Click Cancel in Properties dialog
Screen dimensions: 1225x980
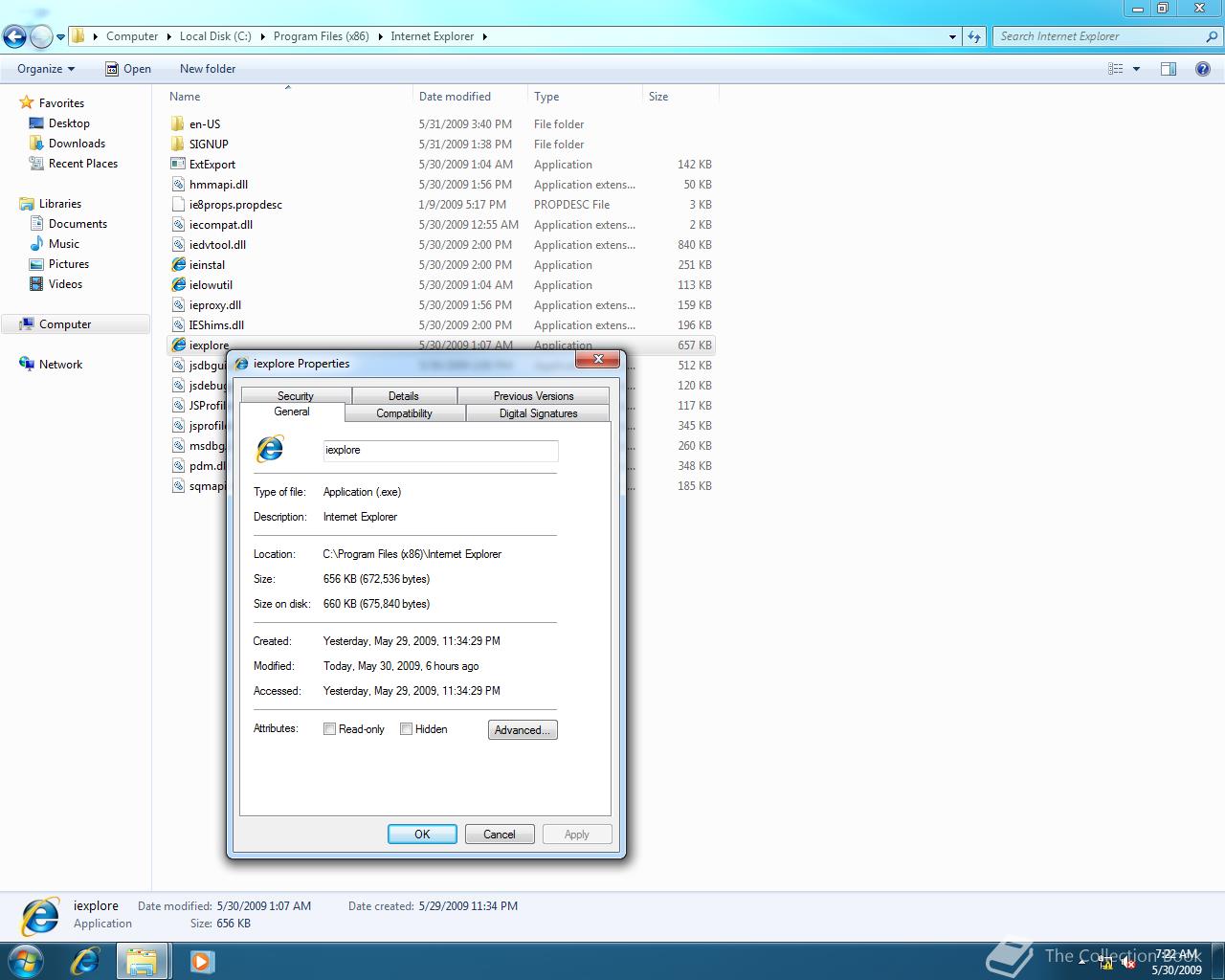(x=500, y=835)
